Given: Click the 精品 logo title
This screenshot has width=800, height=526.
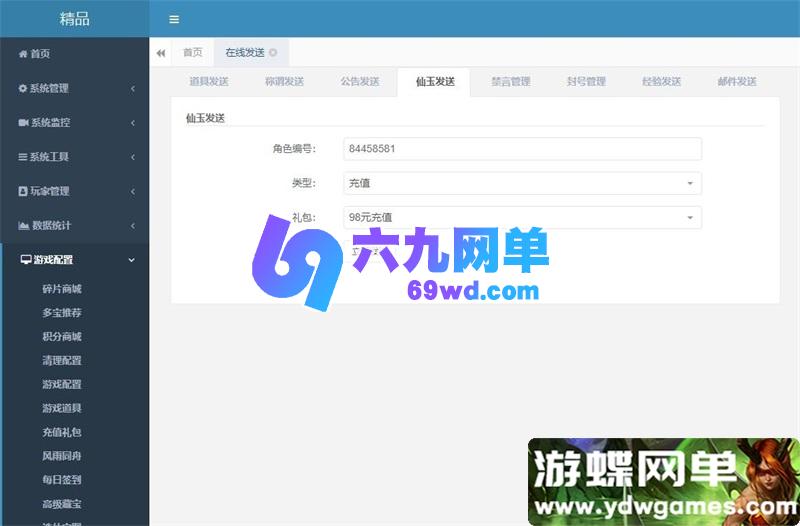Looking at the screenshot, I should [x=74, y=19].
